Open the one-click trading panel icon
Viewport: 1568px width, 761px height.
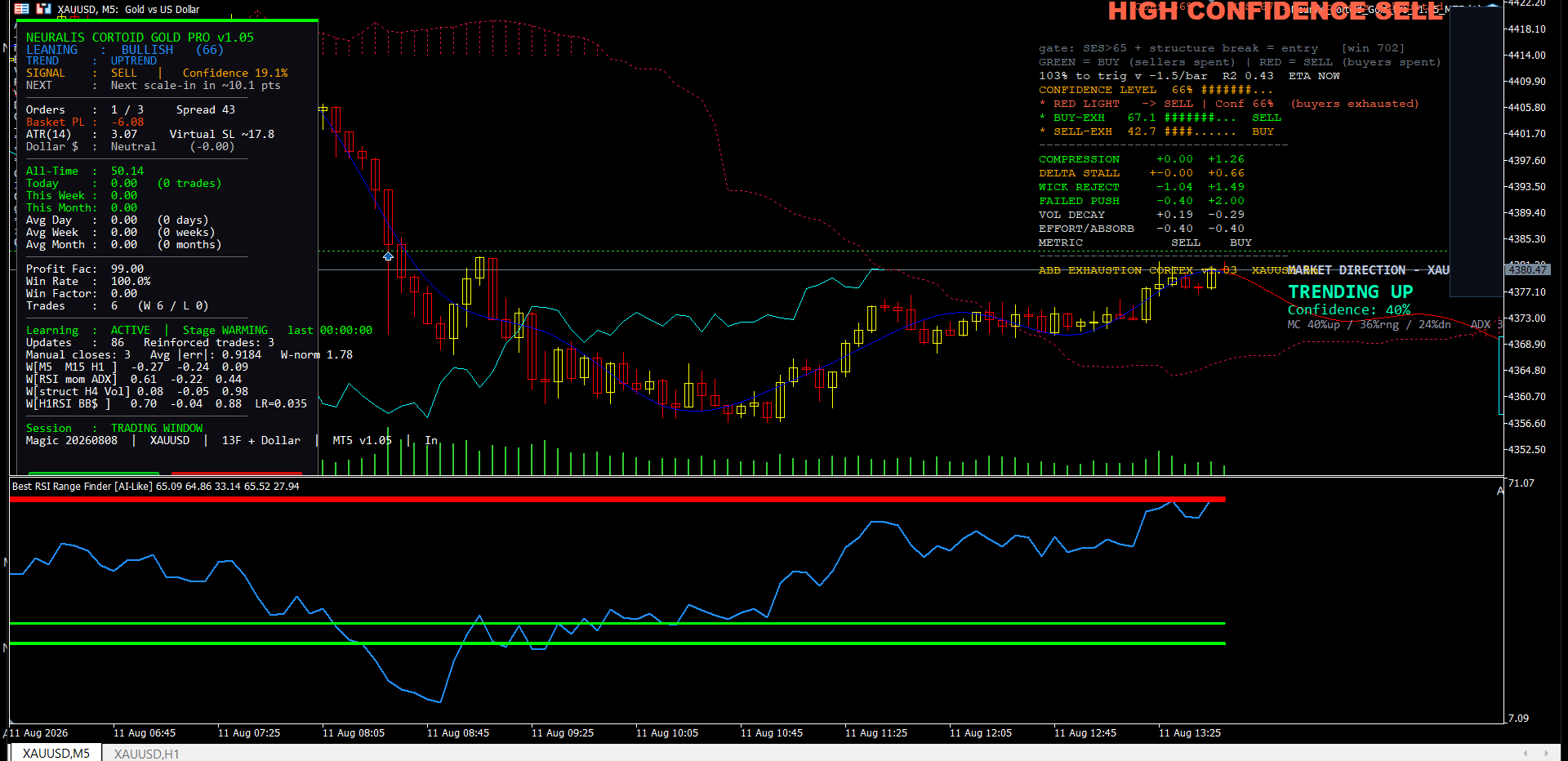(x=22, y=9)
